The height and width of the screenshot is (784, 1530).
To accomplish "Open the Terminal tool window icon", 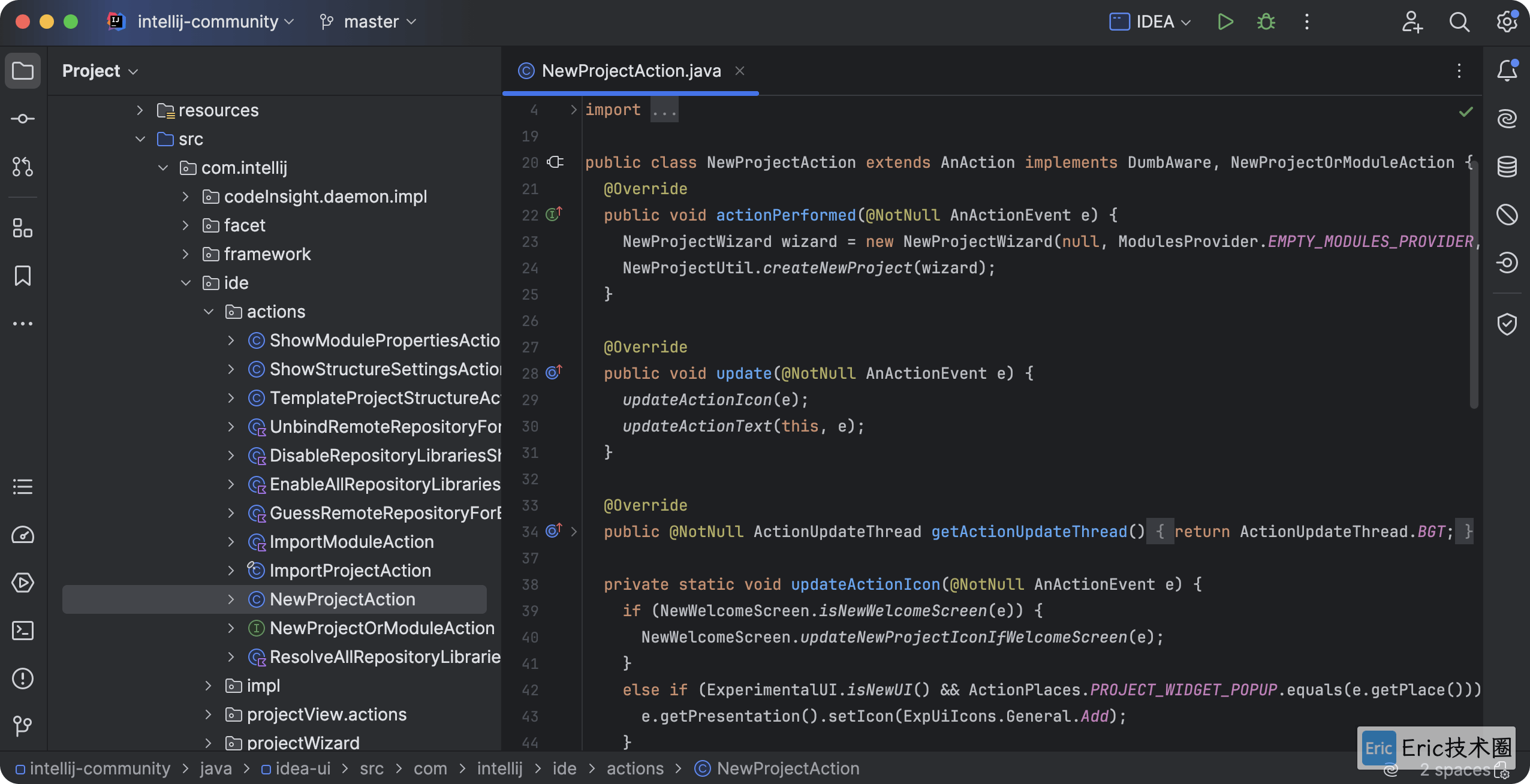I will coord(23,630).
